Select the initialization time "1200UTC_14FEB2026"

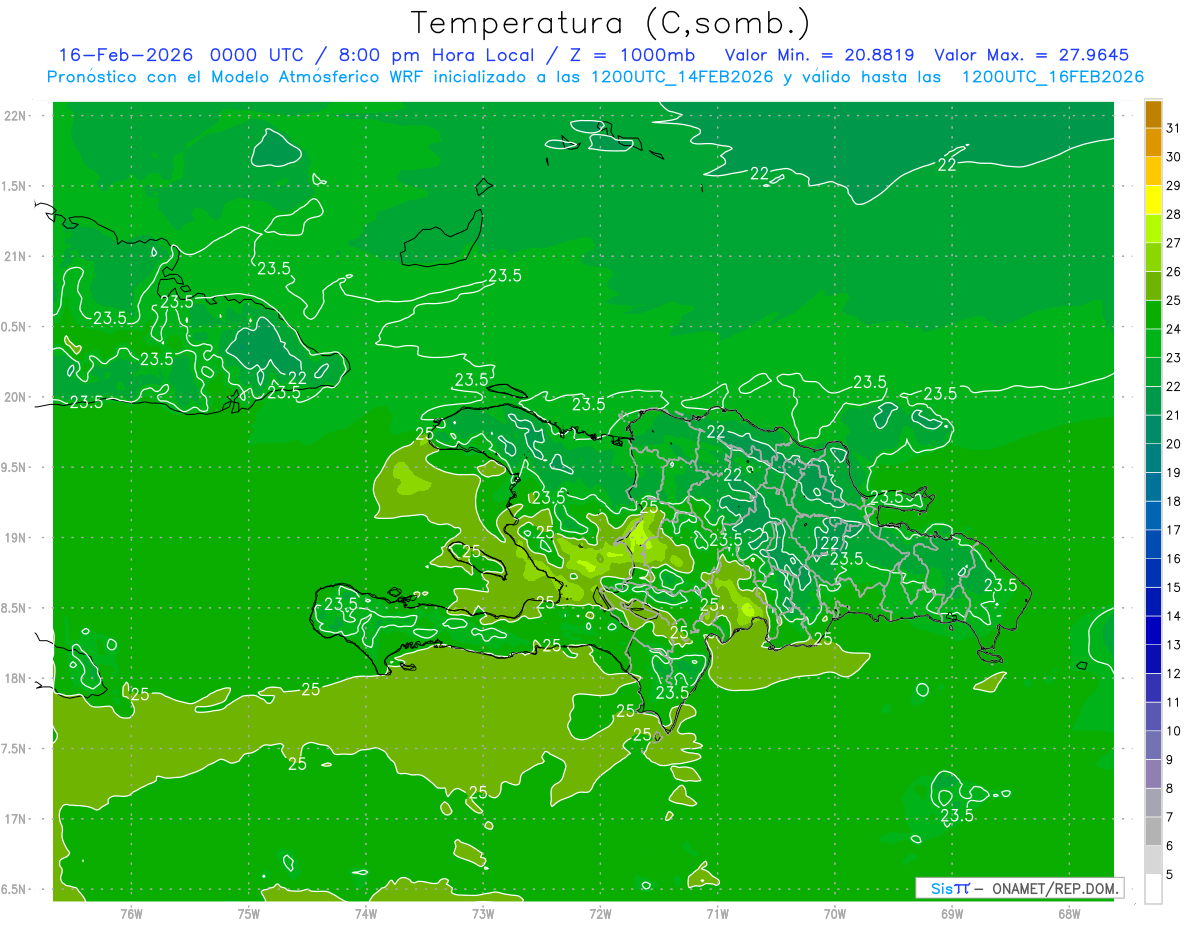coord(682,77)
